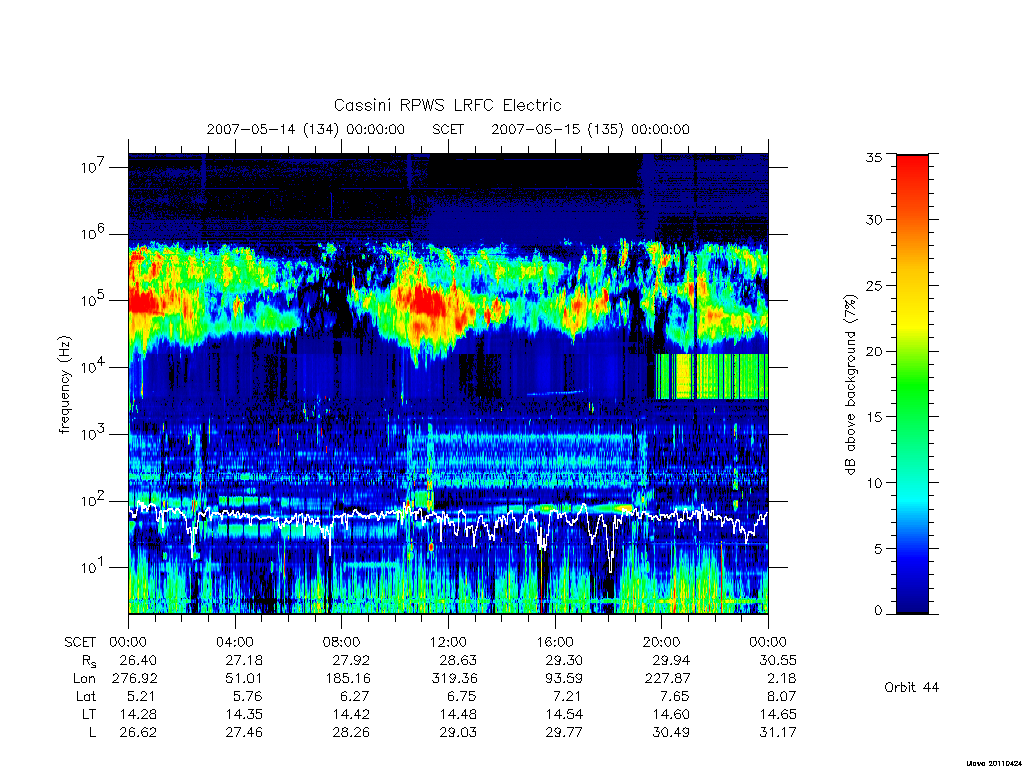Click the dB color bar gradient
1024x768 pixels.
click(912, 384)
